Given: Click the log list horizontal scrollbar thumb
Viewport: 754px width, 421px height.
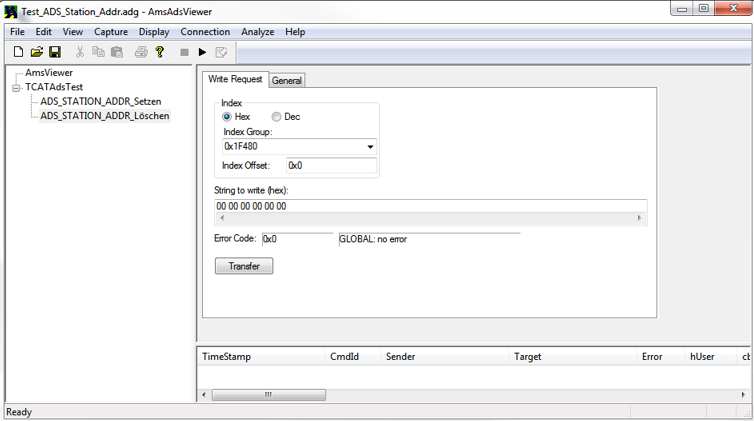Looking at the screenshot, I should [268, 395].
